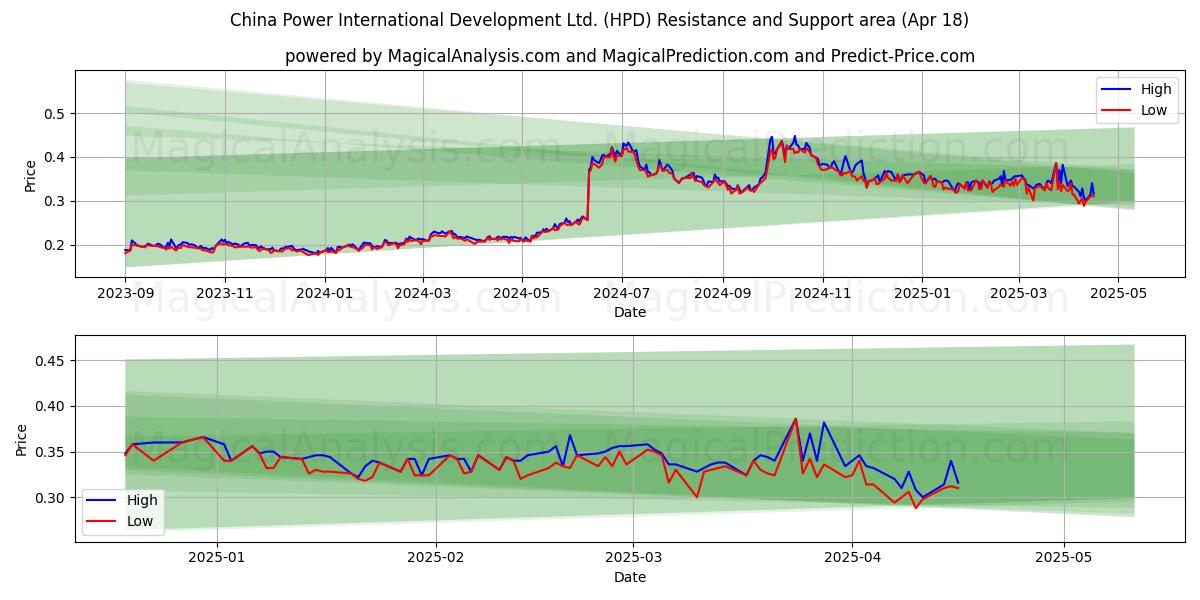Click the 0.40 price tick on bottom chart
This screenshot has width=1200, height=600.
pos(52,407)
